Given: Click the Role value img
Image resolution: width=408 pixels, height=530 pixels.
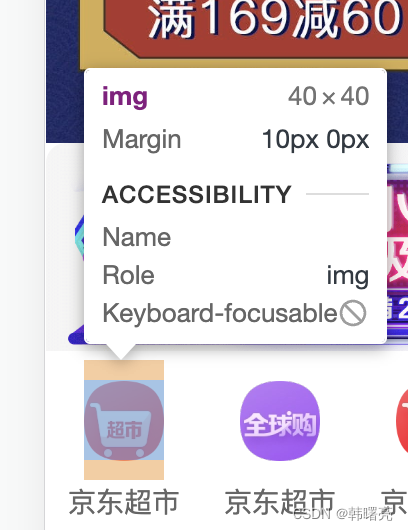Looking at the screenshot, I should pyautogui.click(x=348, y=276).
